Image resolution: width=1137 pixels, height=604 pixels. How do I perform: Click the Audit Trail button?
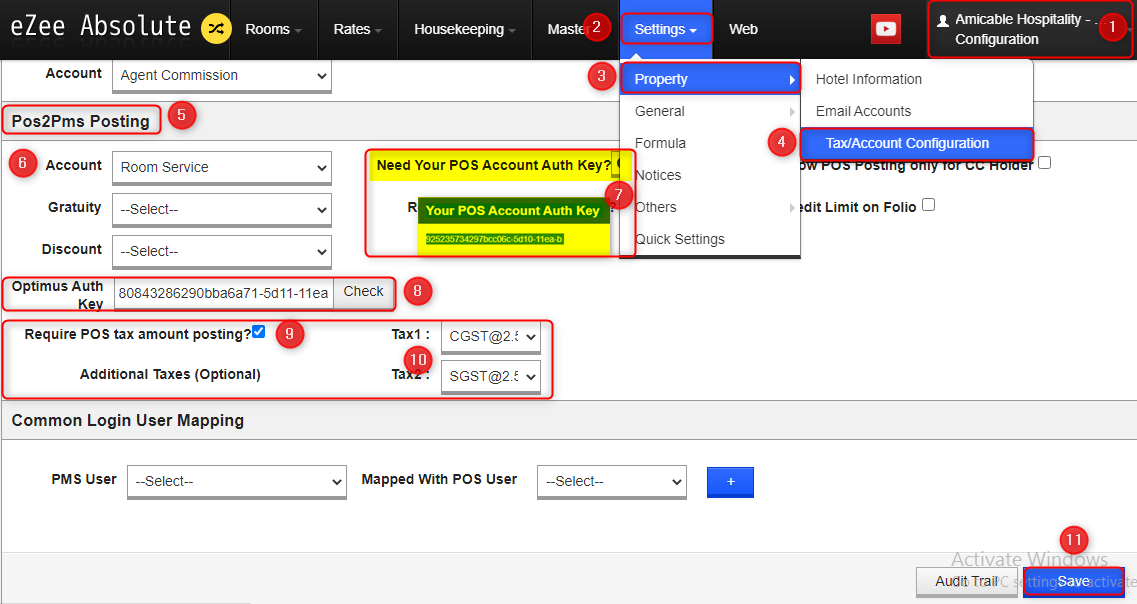[967, 582]
